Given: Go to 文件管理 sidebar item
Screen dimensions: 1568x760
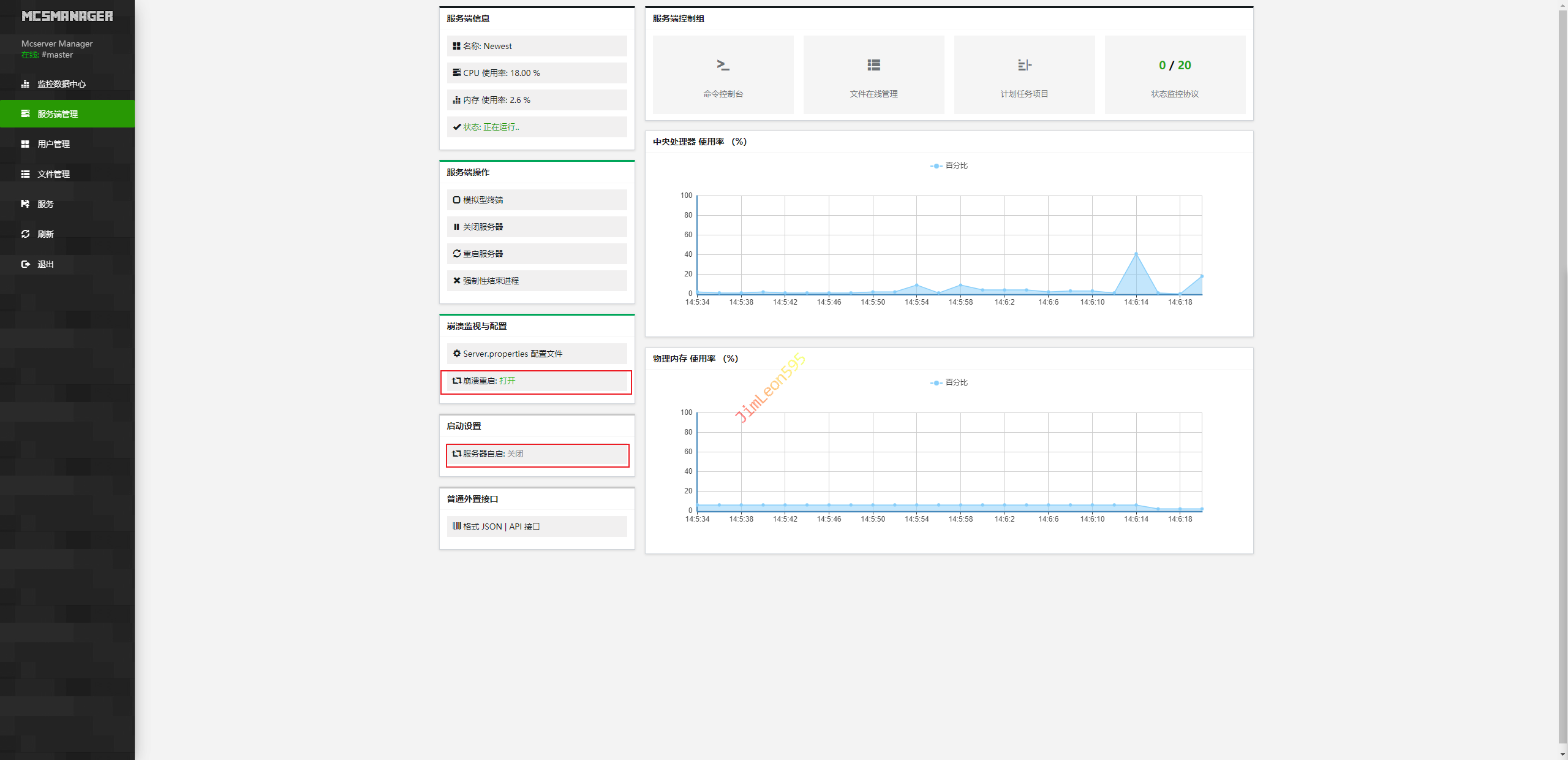Looking at the screenshot, I should pos(54,174).
